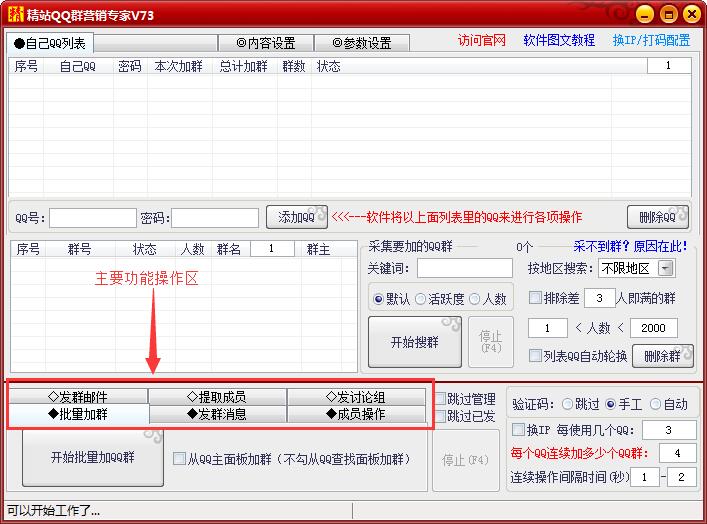
Task: Switch to the 批量加群 tab
Action: [x=78, y=414]
